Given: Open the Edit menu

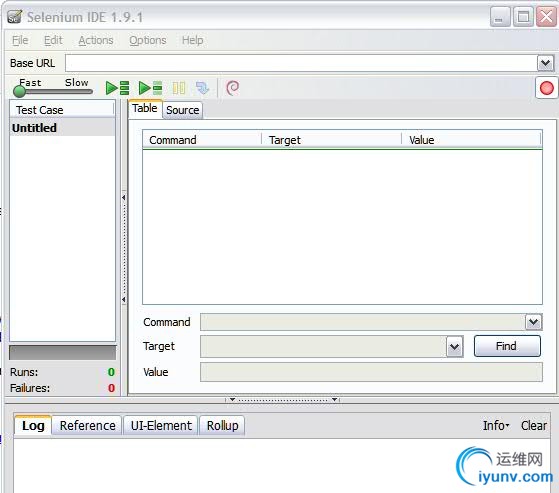Looking at the screenshot, I should coord(53,40).
